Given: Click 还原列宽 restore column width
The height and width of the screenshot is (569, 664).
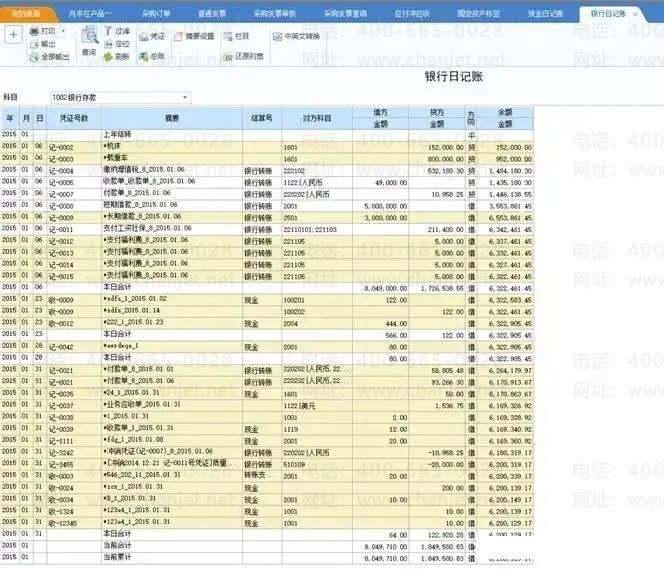Looking at the screenshot, I should pos(243,56).
